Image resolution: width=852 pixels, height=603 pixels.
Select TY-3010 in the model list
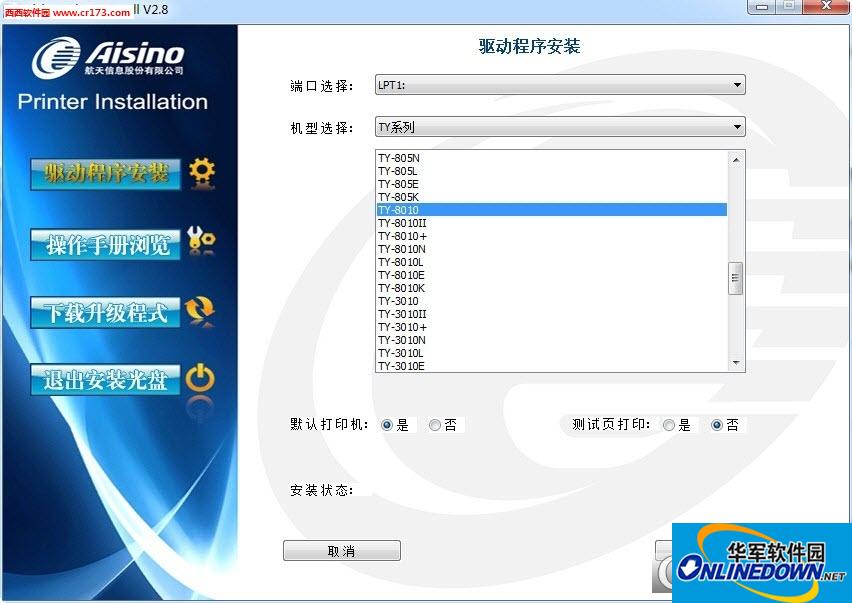(x=552, y=302)
